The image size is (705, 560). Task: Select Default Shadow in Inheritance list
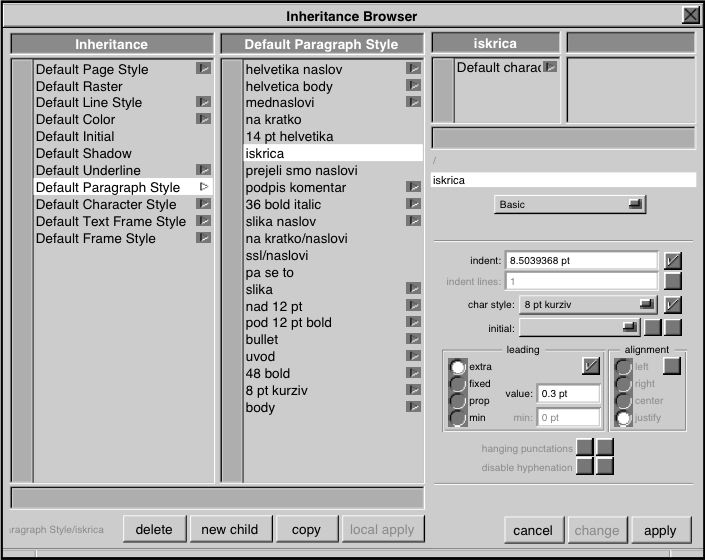click(123, 153)
